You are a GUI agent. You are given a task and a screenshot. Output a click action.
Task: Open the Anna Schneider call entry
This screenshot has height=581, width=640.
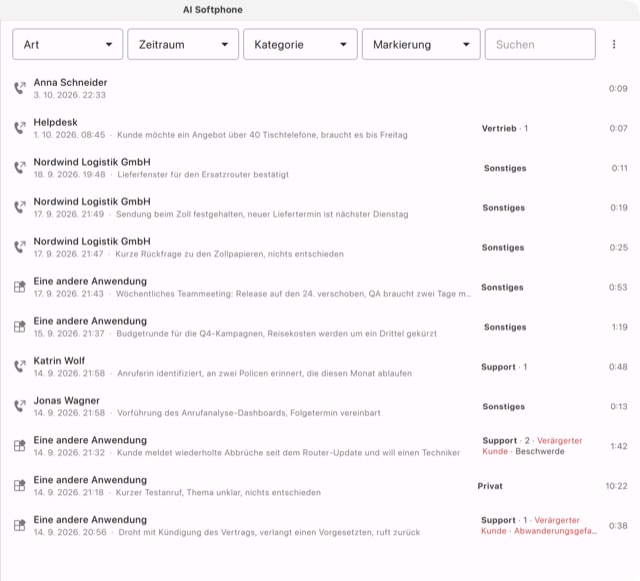point(320,88)
